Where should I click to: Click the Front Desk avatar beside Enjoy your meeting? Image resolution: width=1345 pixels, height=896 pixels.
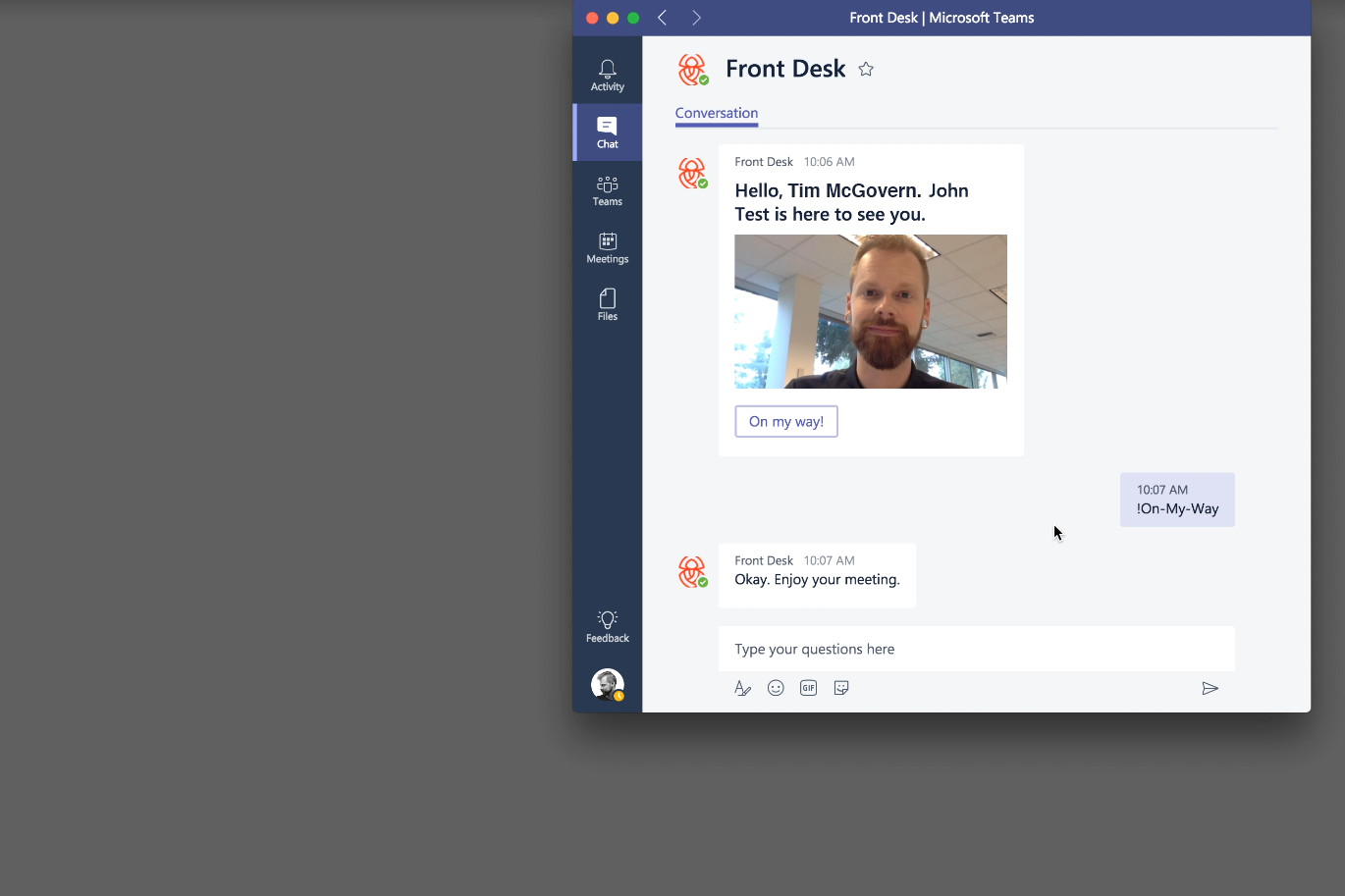pyautogui.click(x=693, y=572)
